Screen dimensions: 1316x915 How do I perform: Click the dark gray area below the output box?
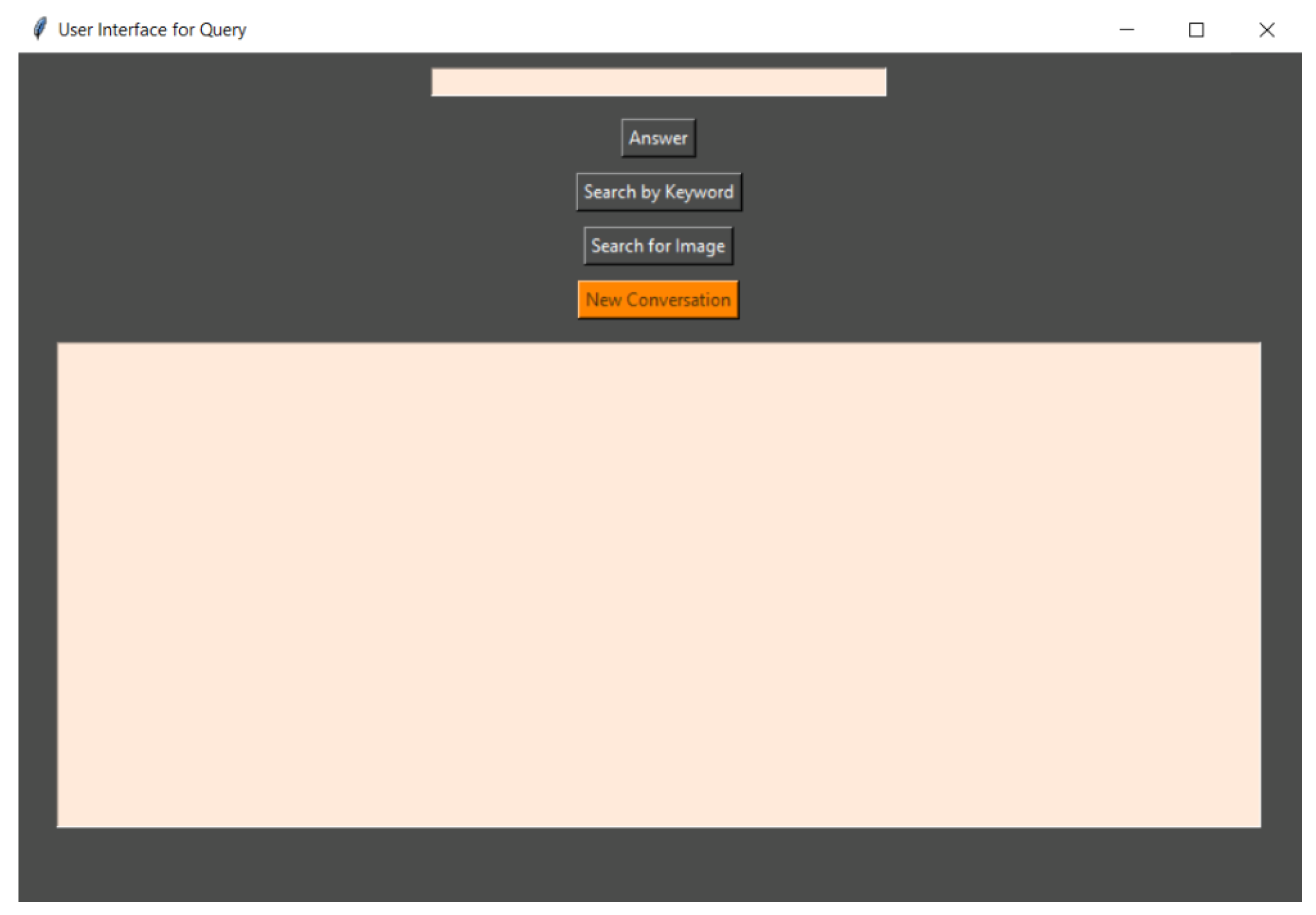(x=658, y=866)
